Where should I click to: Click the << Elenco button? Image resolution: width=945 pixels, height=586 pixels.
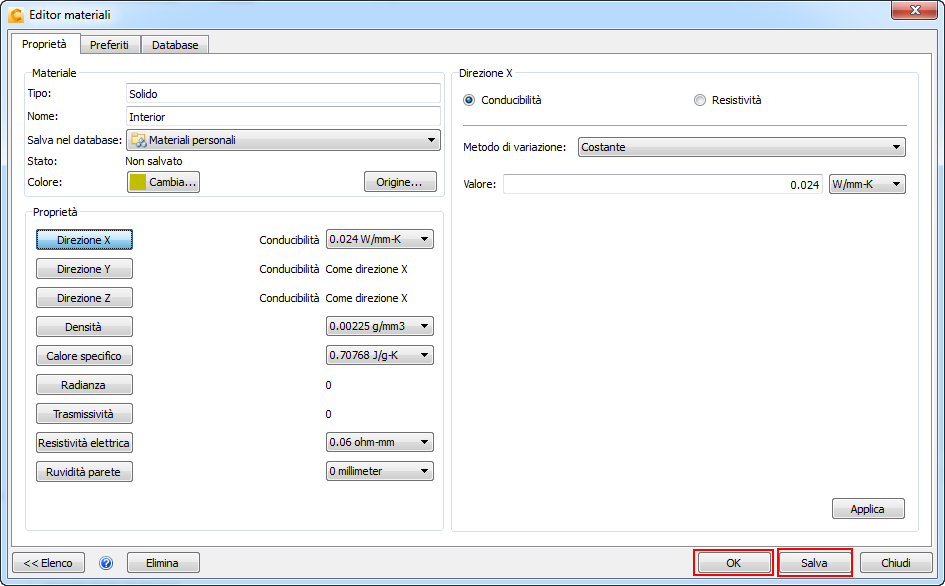[48, 563]
